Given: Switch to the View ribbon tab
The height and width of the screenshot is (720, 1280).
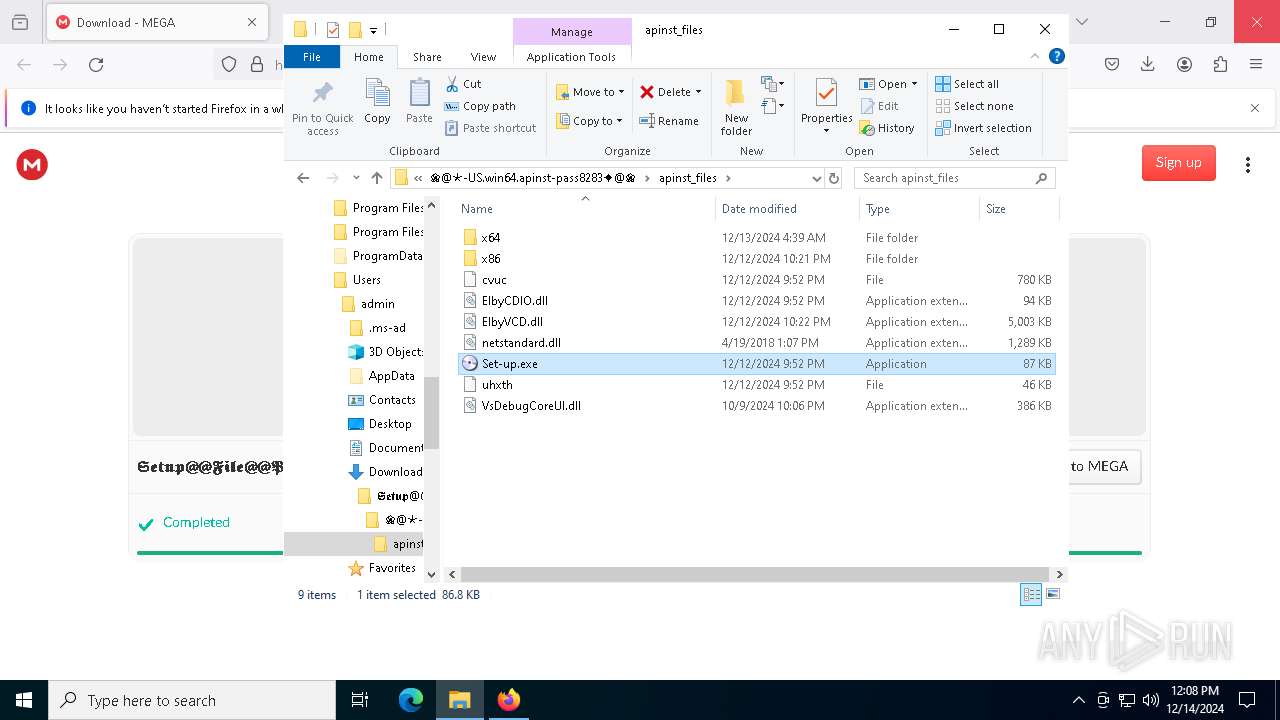Looking at the screenshot, I should pos(483,57).
